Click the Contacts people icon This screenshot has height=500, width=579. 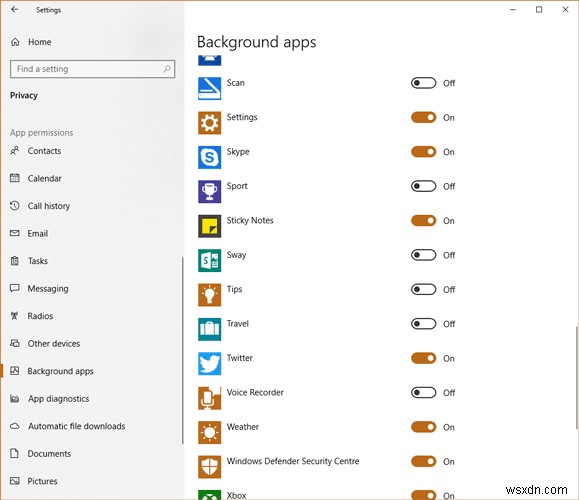[x=14, y=151]
